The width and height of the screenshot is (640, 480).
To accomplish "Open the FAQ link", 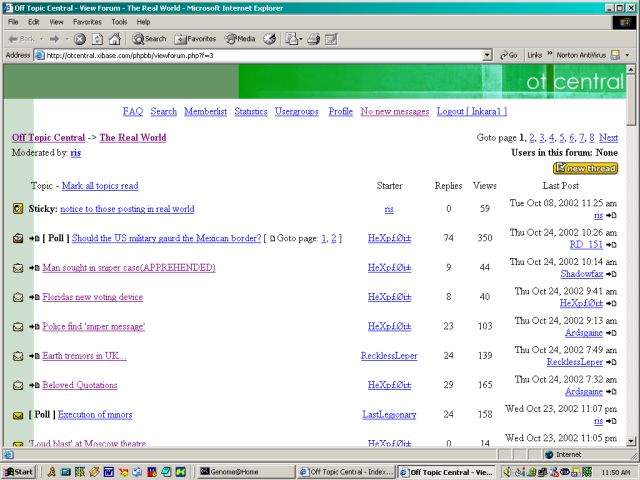I will (133, 111).
